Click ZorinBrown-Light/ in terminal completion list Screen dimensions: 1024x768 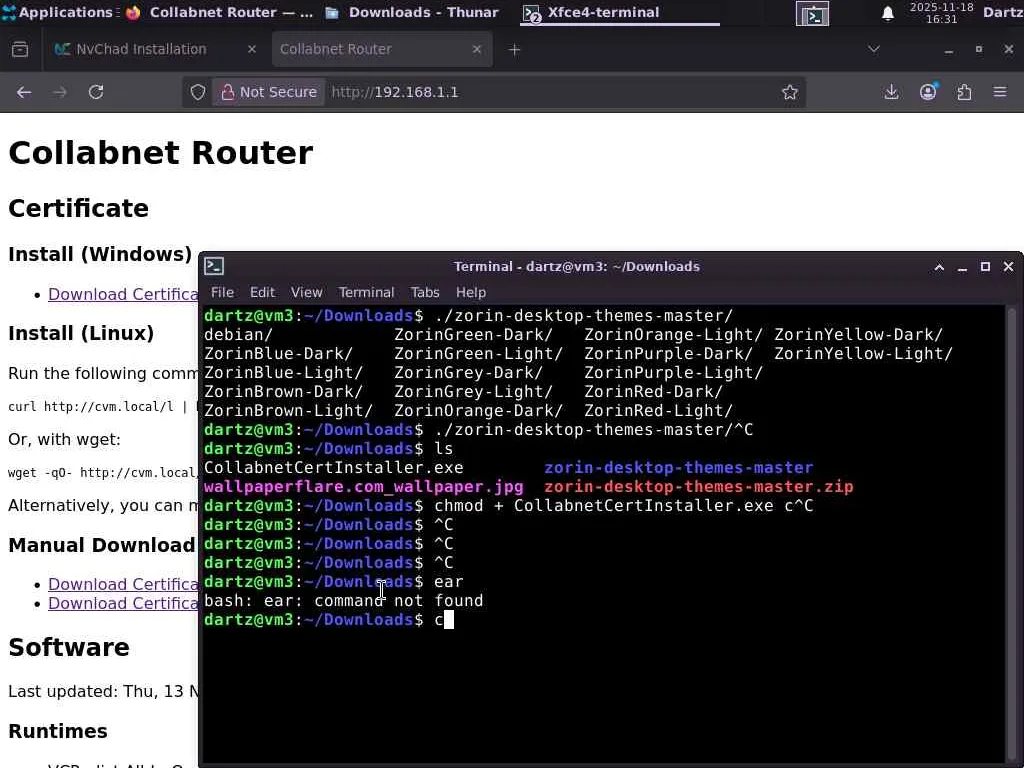pos(288,411)
